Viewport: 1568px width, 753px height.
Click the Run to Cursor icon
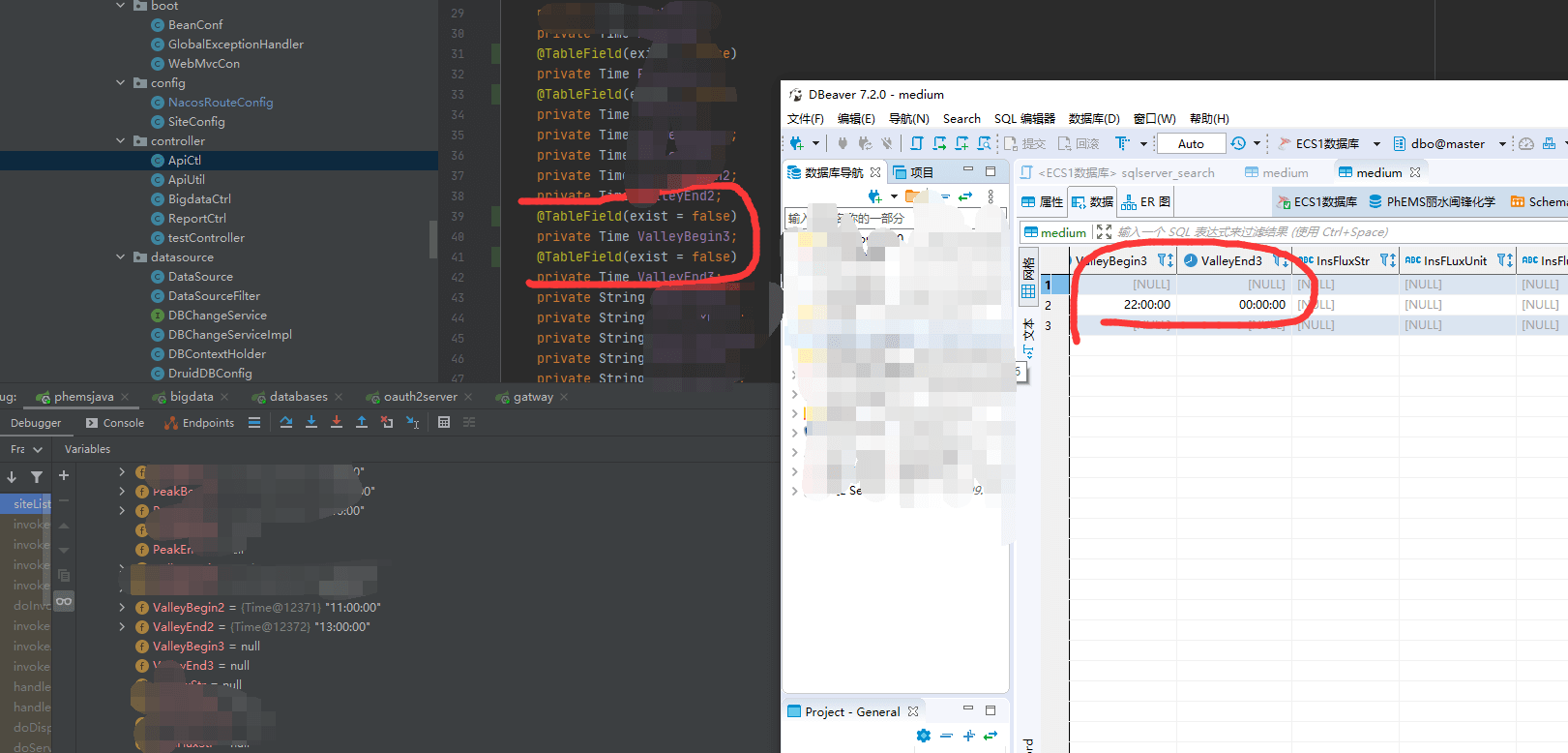pyautogui.click(x=412, y=422)
